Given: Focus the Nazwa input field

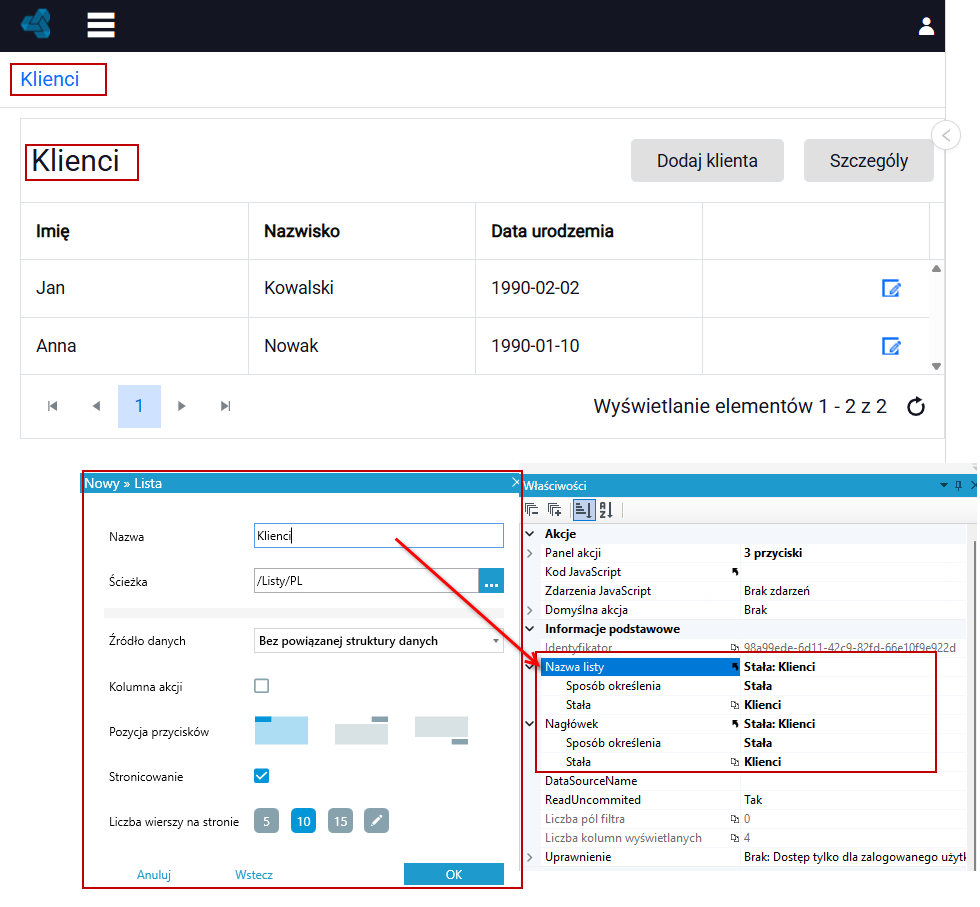Looking at the screenshot, I should click(379, 536).
